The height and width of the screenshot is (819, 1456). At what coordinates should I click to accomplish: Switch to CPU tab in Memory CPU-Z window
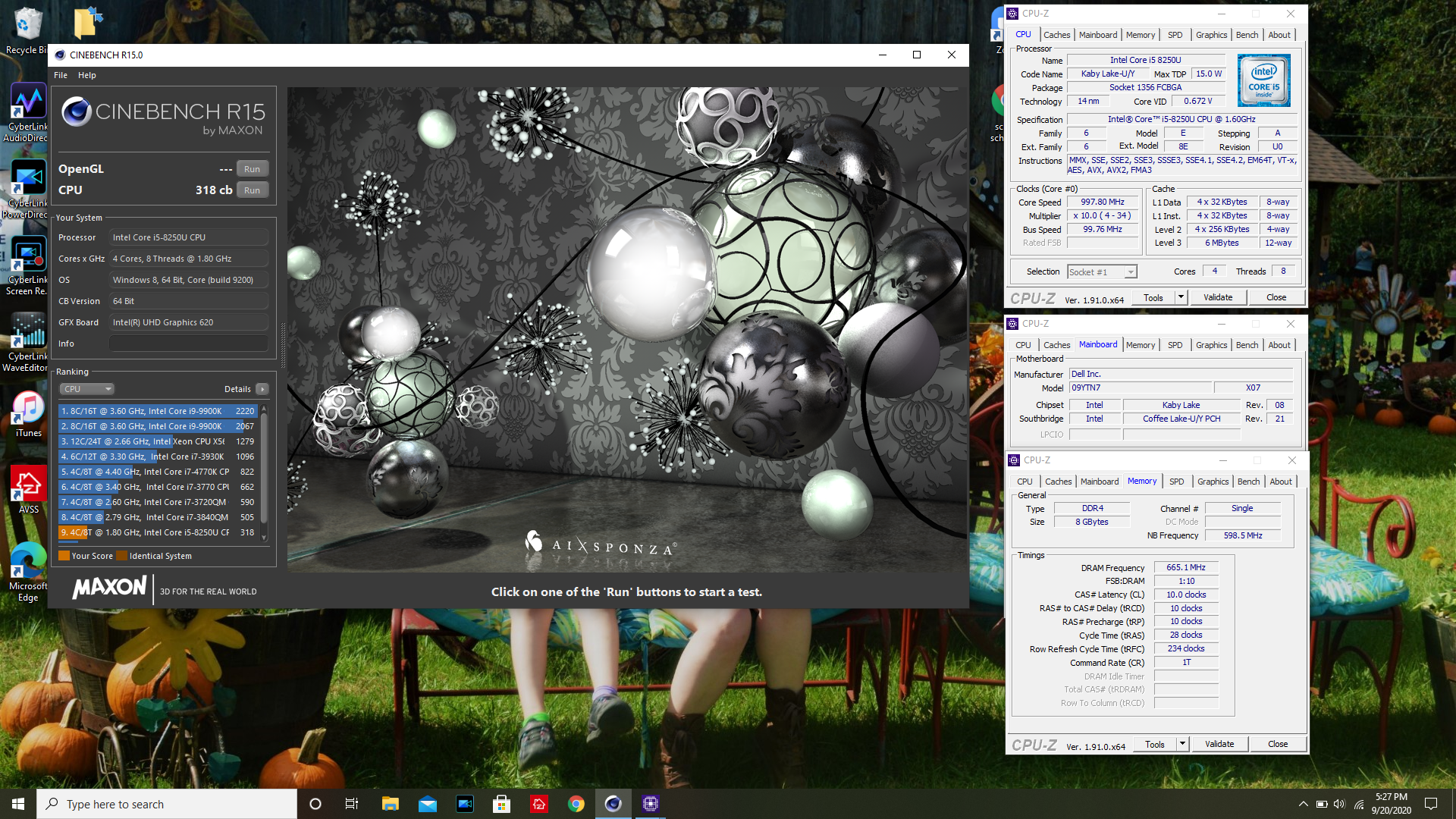1025,482
